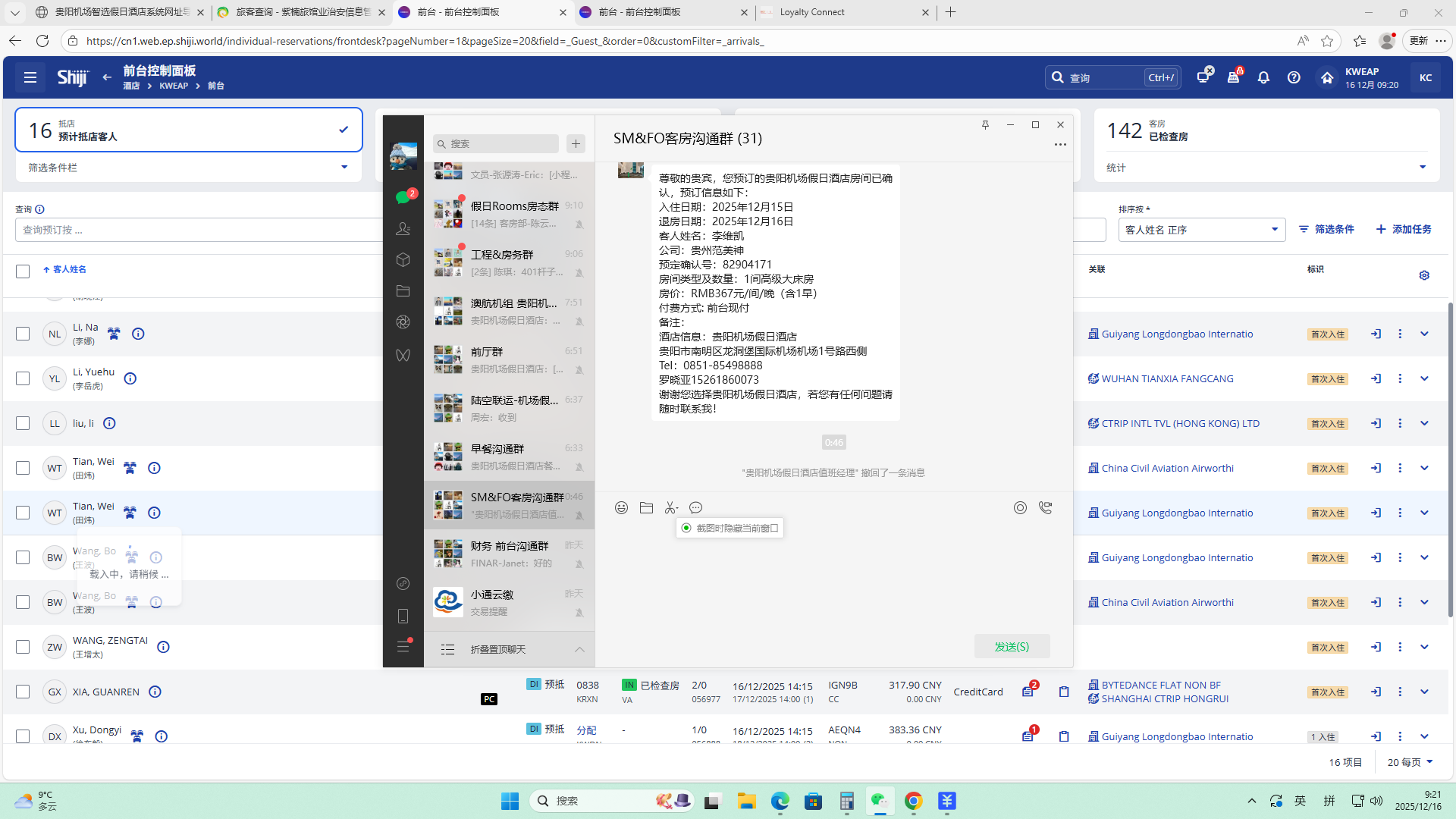This screenshot has width=1456, height=819.
Task: Start a voice call via phone icon
Action: (1046, 508)
